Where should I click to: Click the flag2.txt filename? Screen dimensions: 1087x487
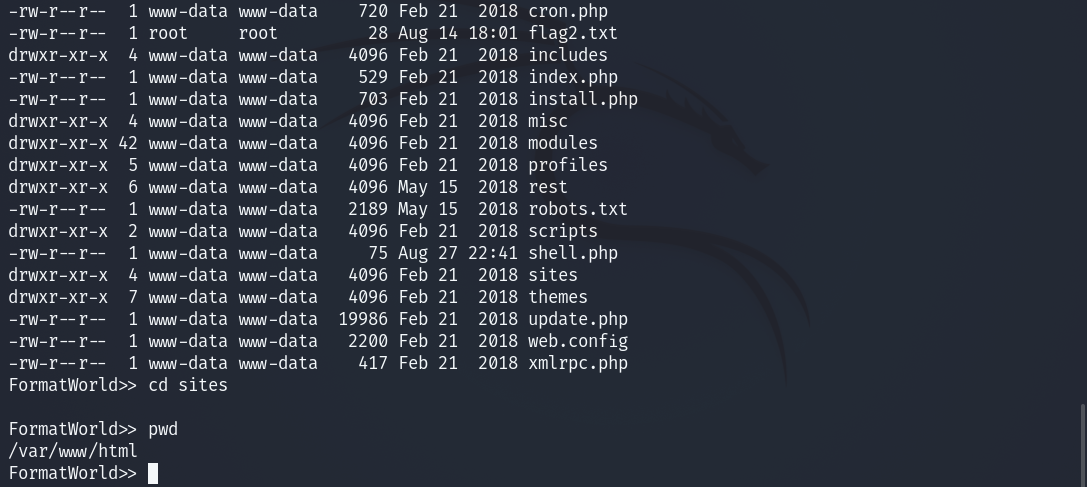(x=573, y=33)
